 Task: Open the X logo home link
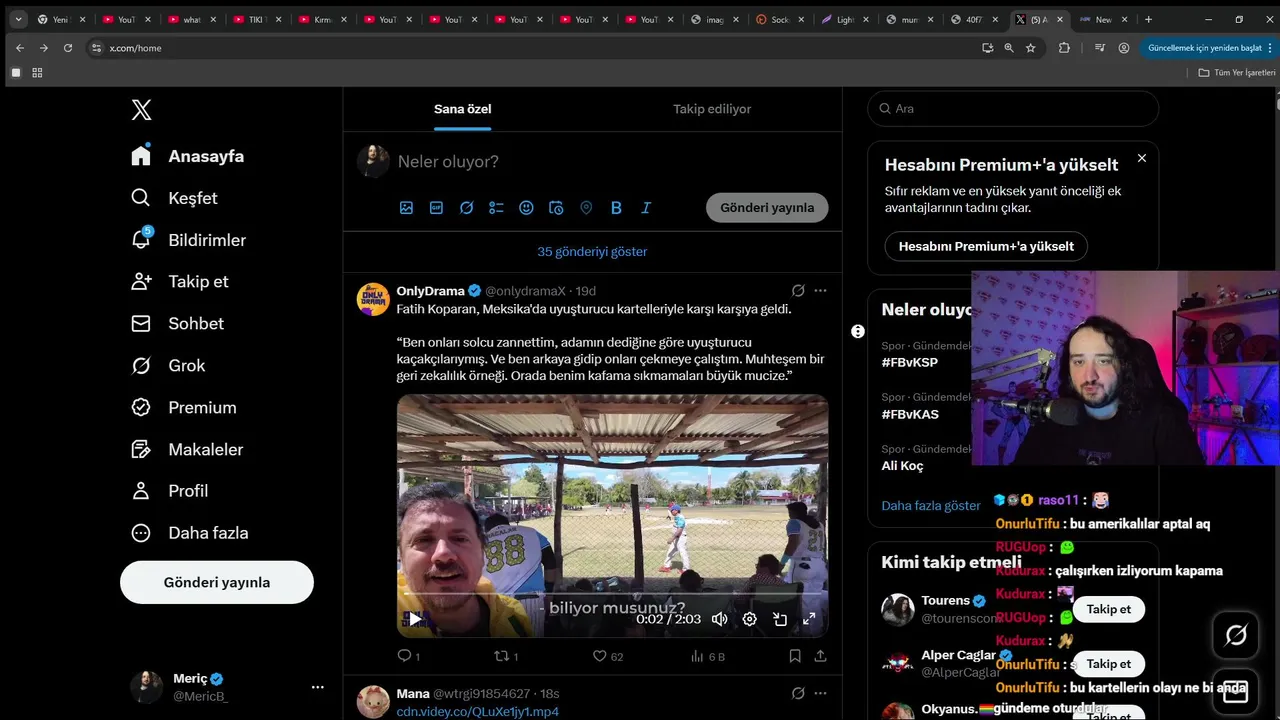(x=141, y=110)
